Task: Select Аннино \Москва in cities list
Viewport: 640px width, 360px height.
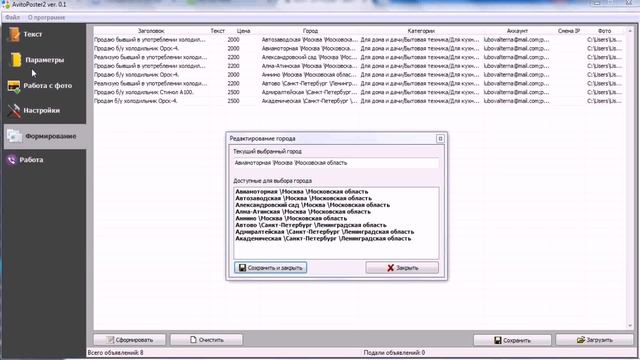Action: point(291,218)
